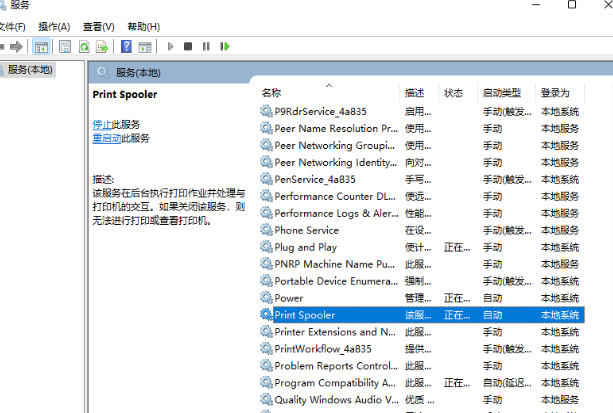The width and height of the screenshot is (613, 413).
Task: Click the 停止 link to stop service
Action: click(x=102, y=124)
